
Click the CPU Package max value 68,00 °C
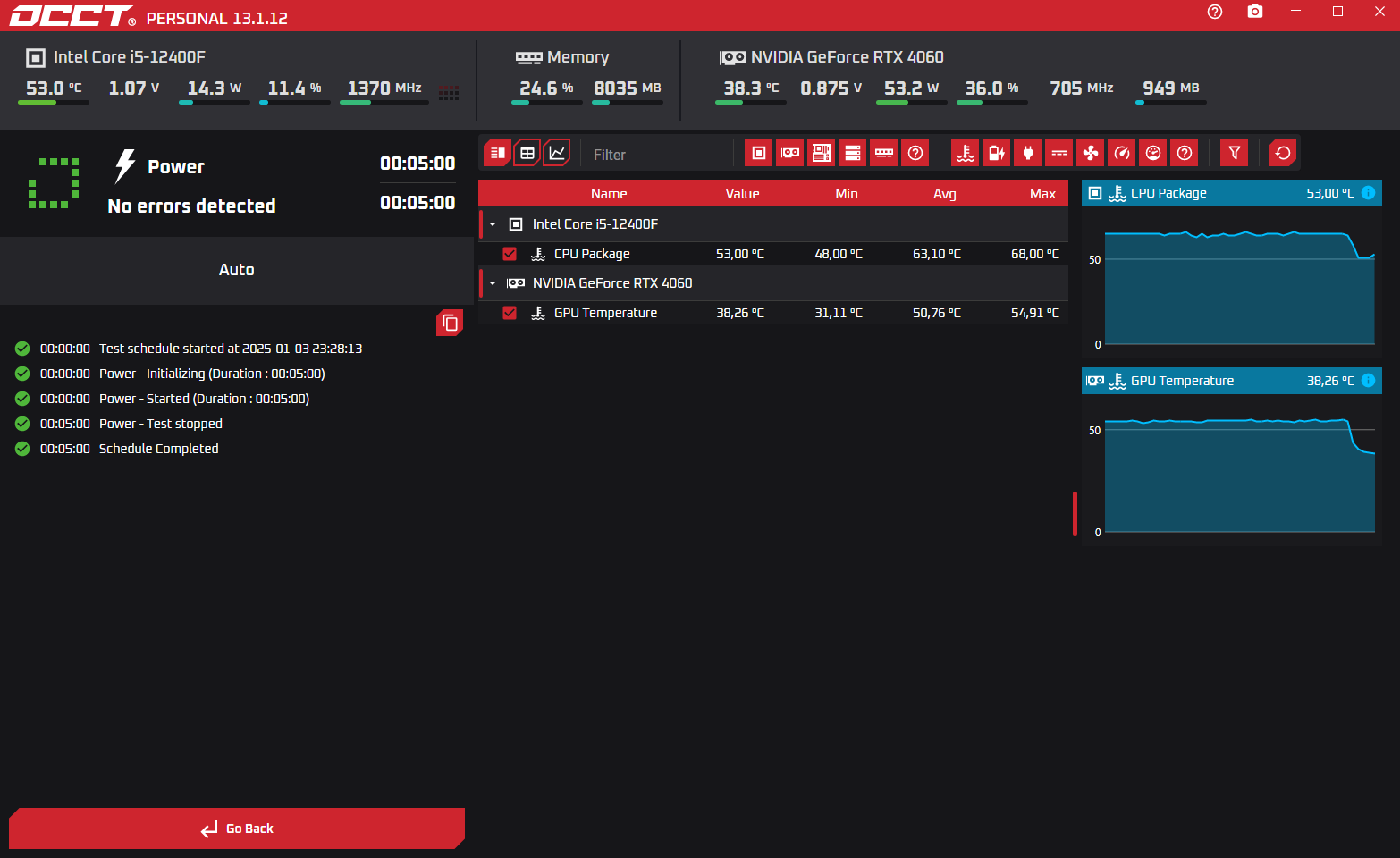click(x=1035, y=254)
